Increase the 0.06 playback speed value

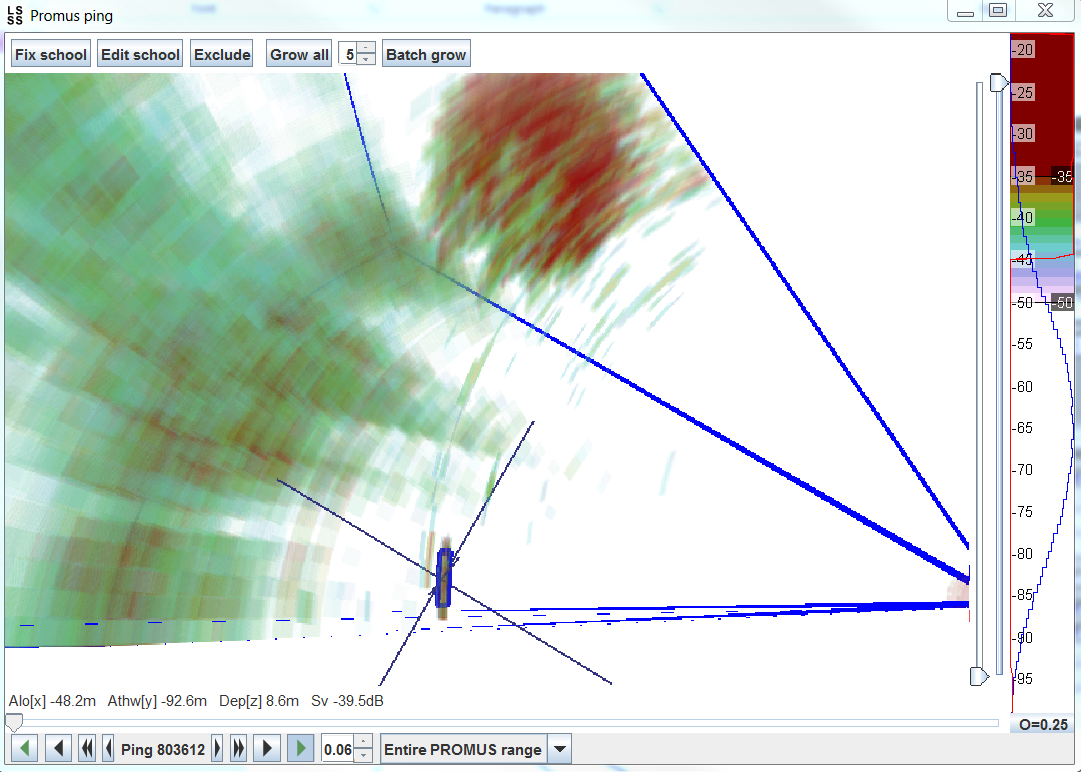(x=364, y=742)
